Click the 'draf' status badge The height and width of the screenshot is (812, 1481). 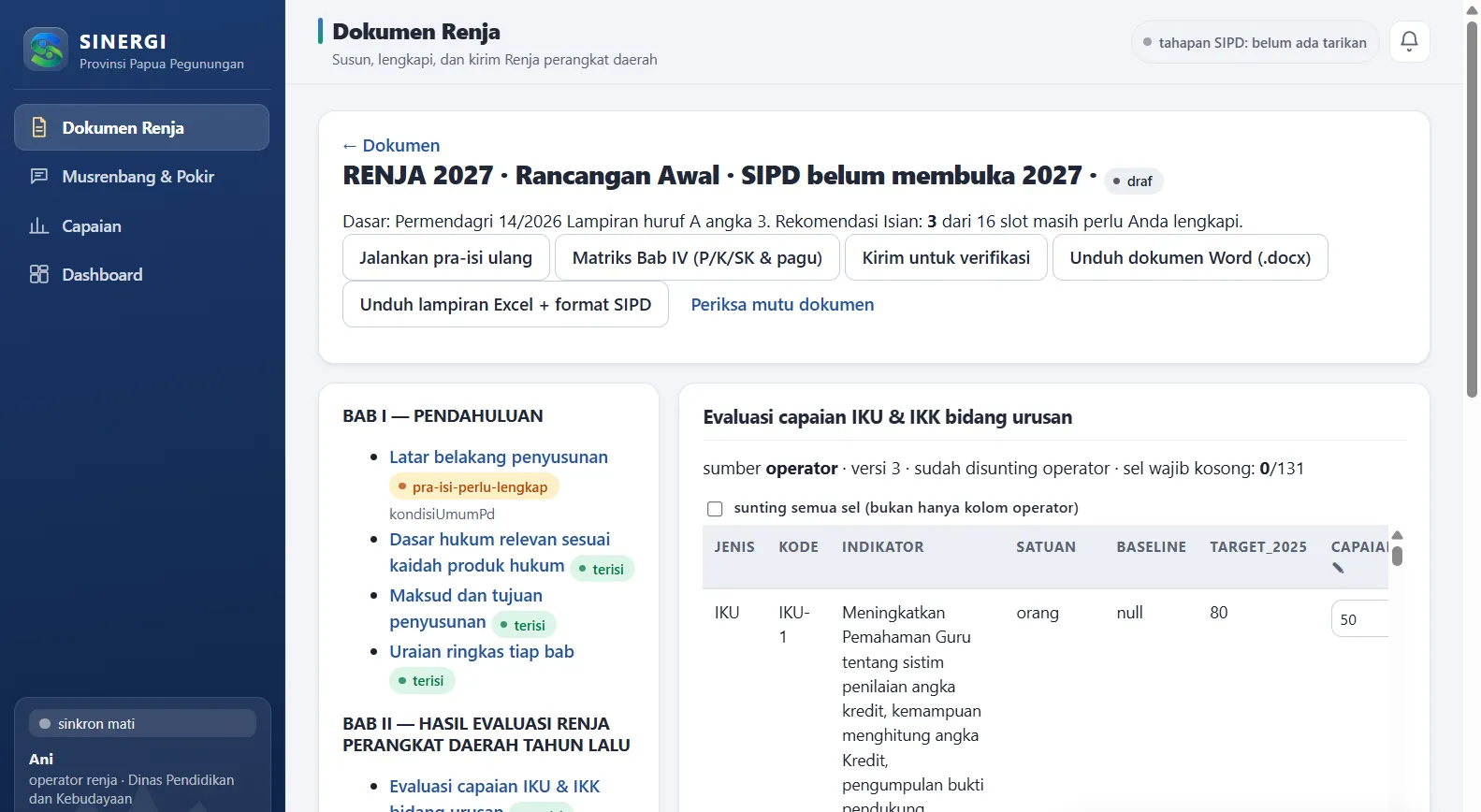click(1133, 181)
